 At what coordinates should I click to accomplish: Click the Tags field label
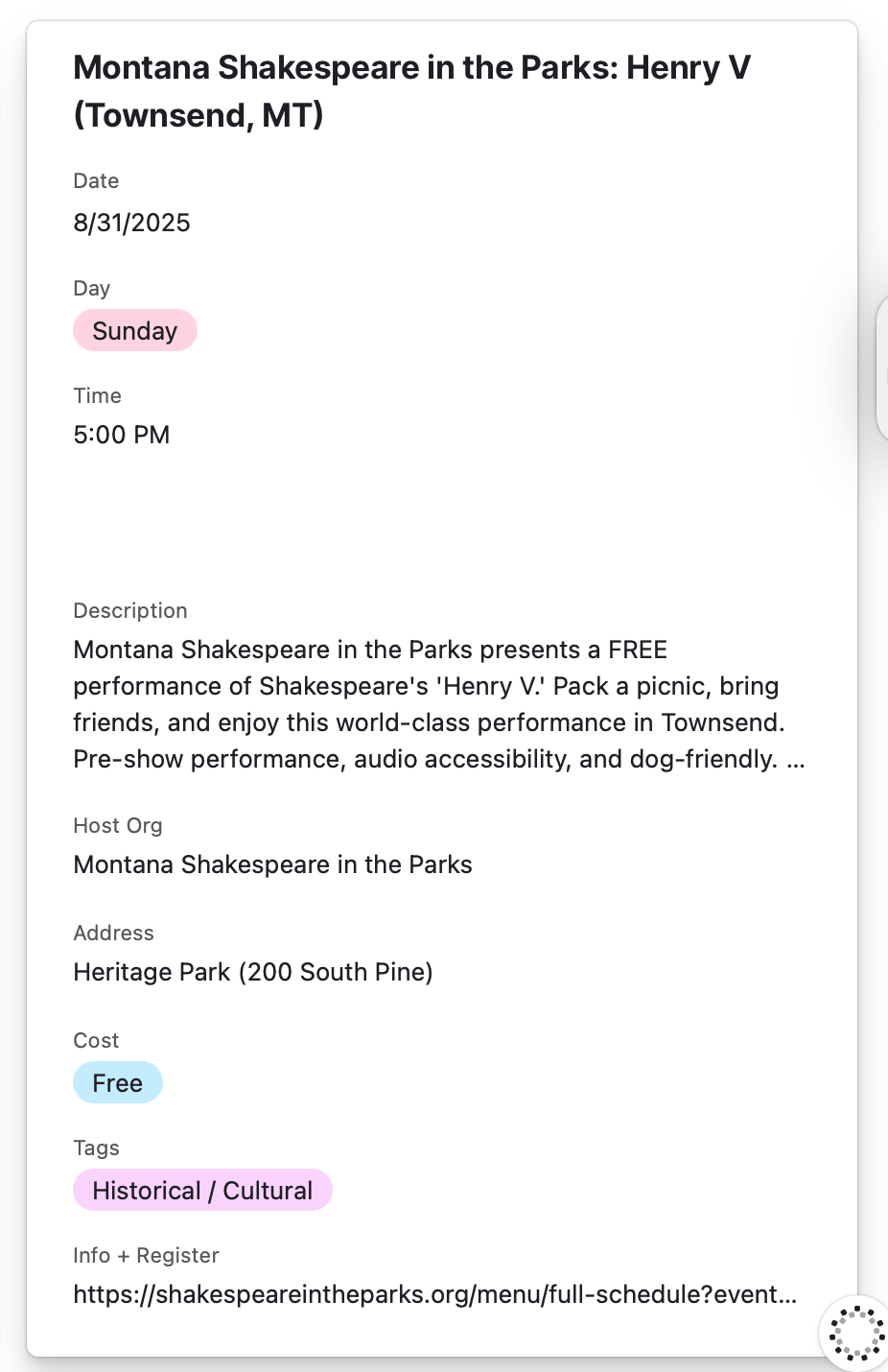(x=96, y=1147)
